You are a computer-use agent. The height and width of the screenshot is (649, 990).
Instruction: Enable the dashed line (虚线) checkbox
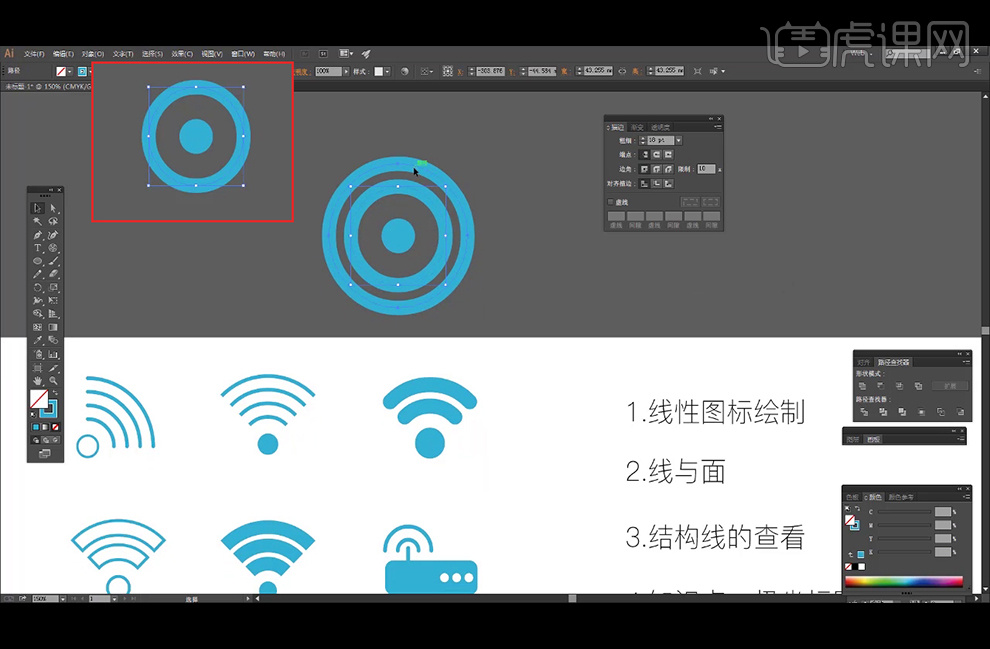611,202
